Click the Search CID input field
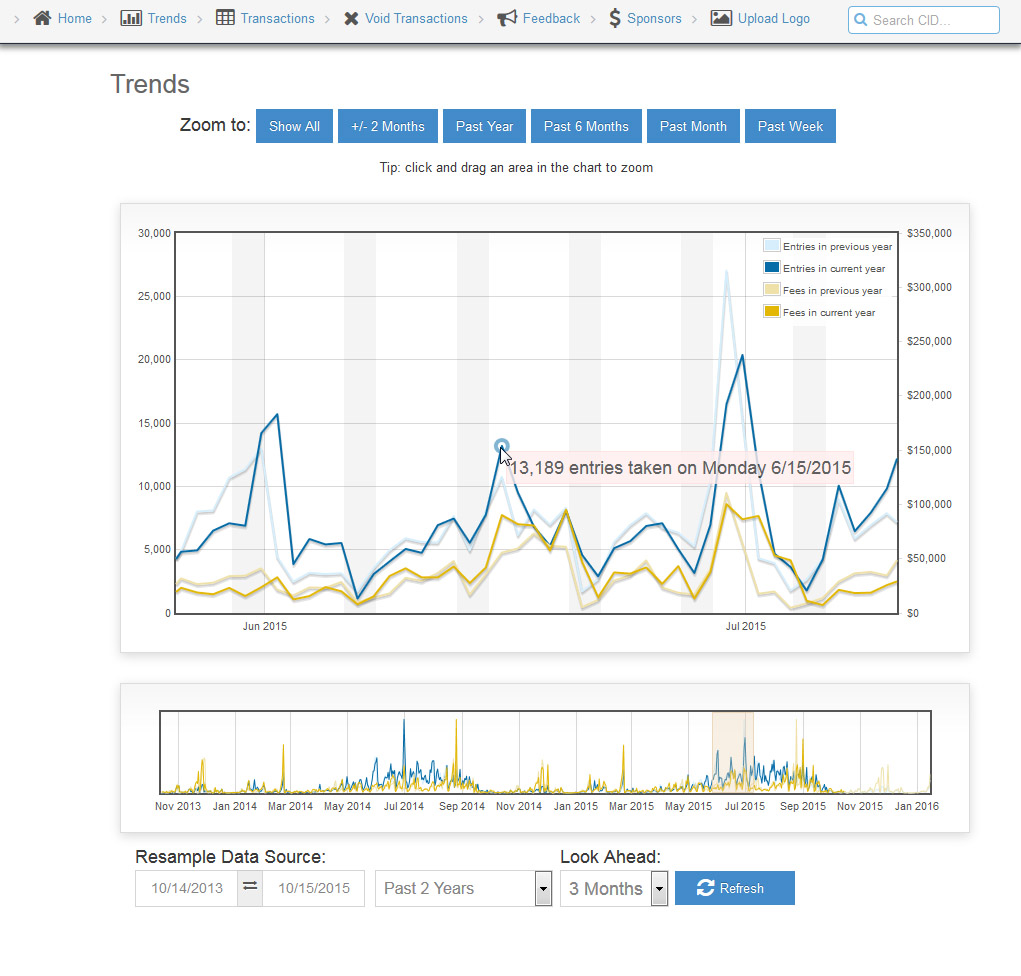1021x976 pixels. (930, 20)
